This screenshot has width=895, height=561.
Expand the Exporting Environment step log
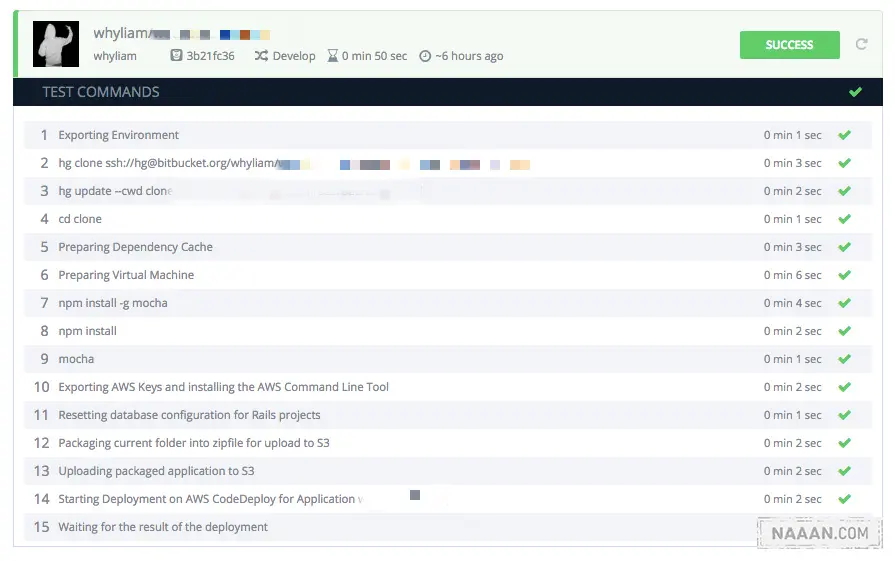click(119, 135)
